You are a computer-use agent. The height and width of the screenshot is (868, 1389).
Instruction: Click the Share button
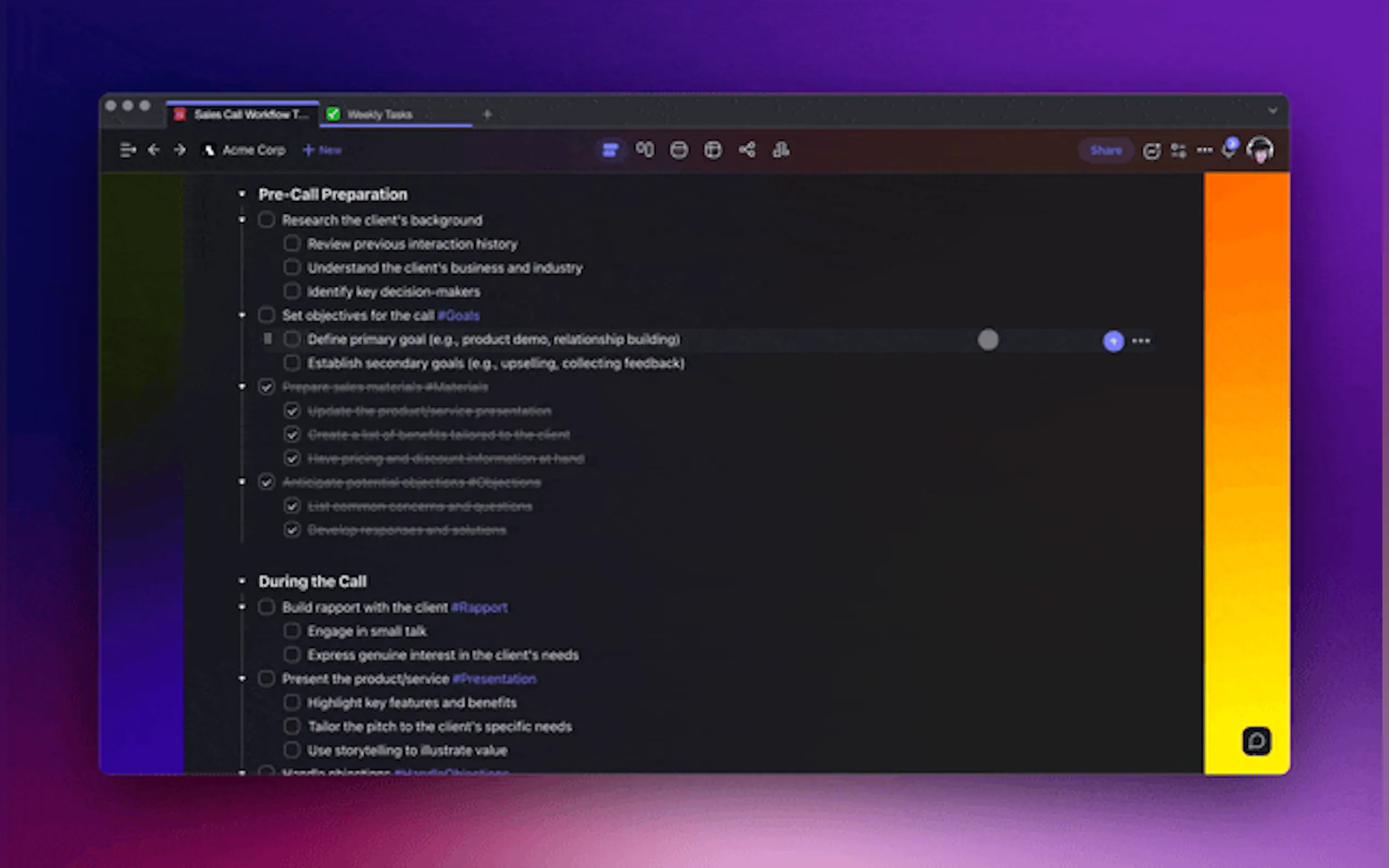point(1105,150)
